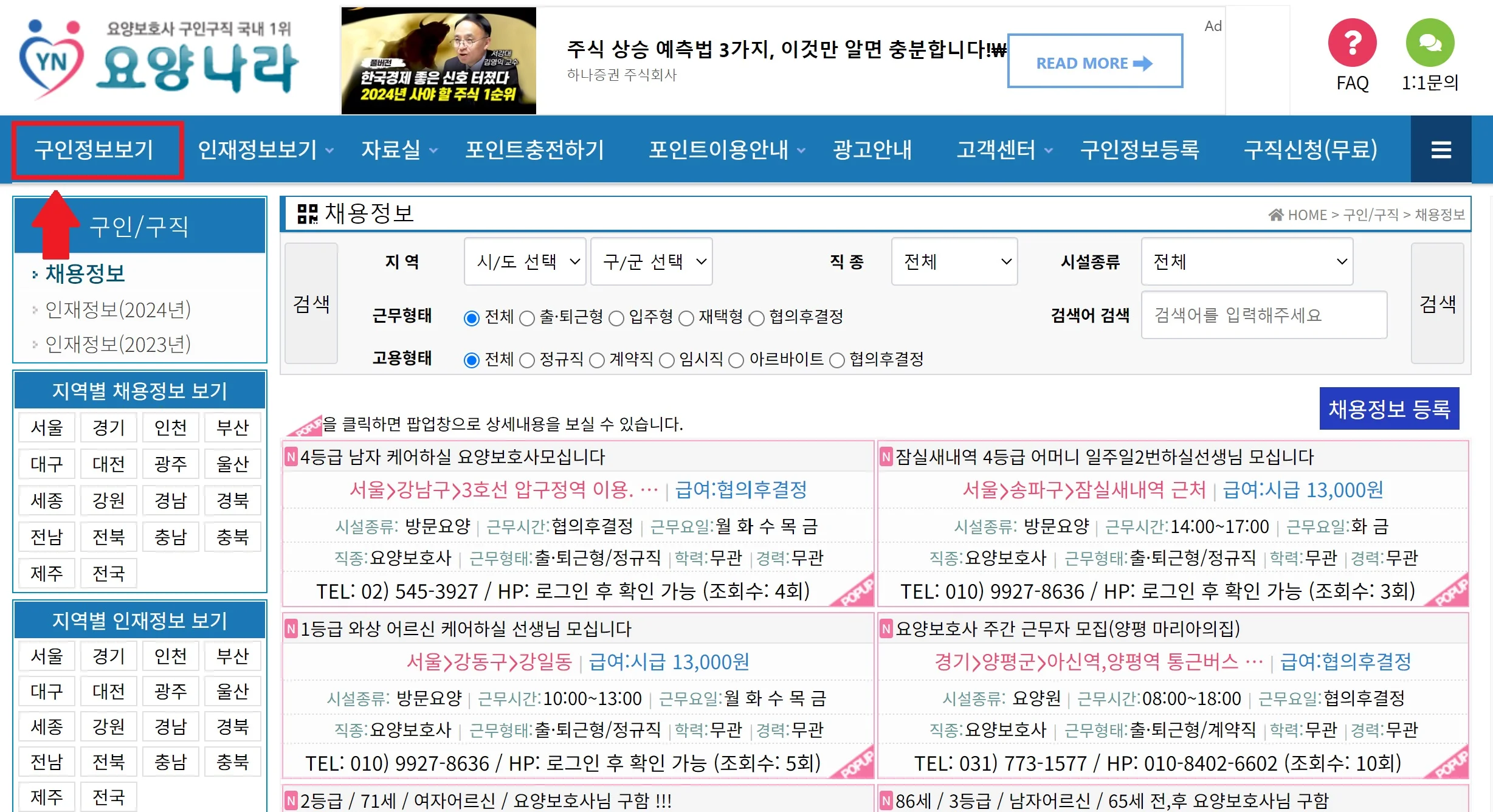This screenshot has height=812, width=1493.
Task: Go to 포인트충전하기 in navigation bar
Action: click(534, 150)
